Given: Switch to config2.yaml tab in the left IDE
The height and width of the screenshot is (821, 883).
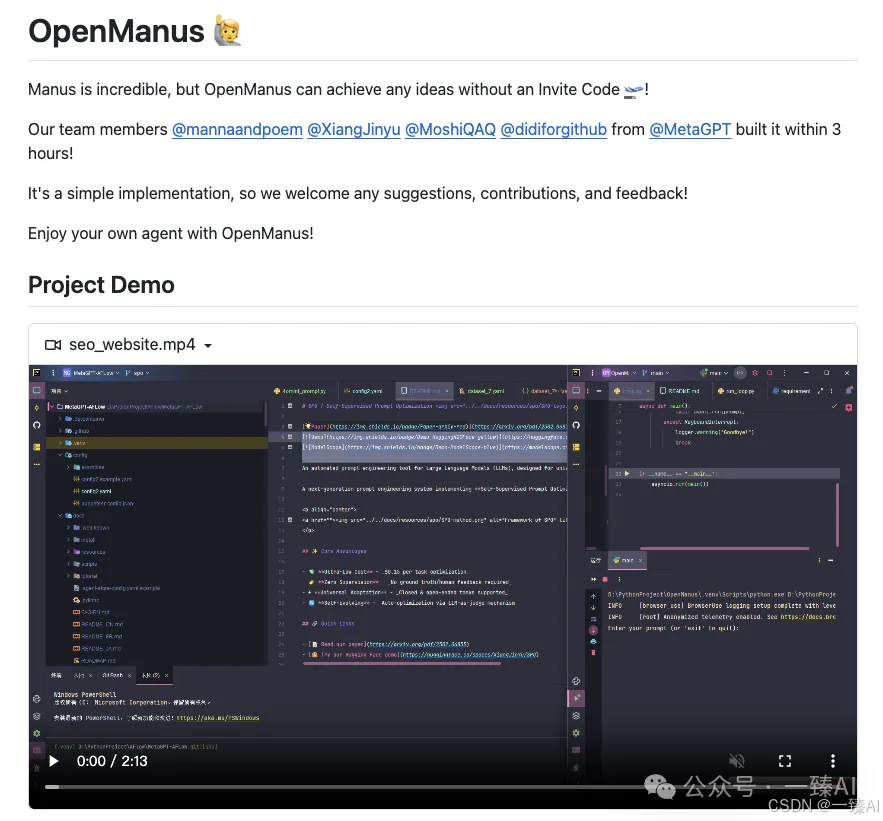Looking at the screenshot, I should pyautogui.click(x=364, y=391).
